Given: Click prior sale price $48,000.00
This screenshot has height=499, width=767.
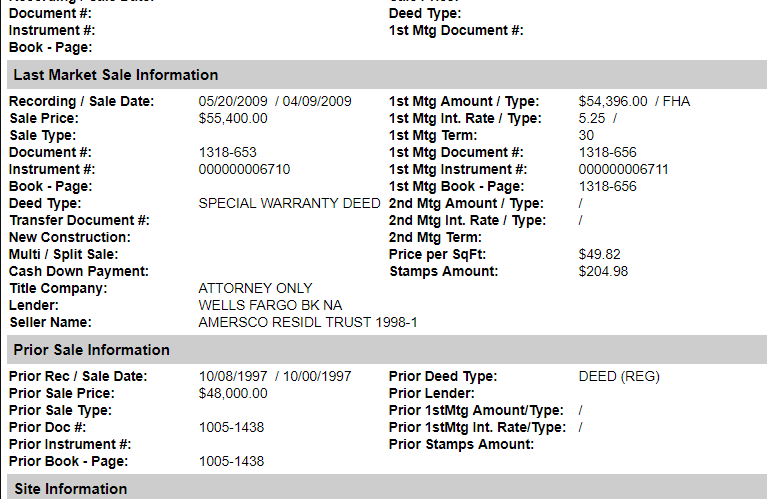Looking at the screenshot, I should pyautogui.click(x=233, y=393).
